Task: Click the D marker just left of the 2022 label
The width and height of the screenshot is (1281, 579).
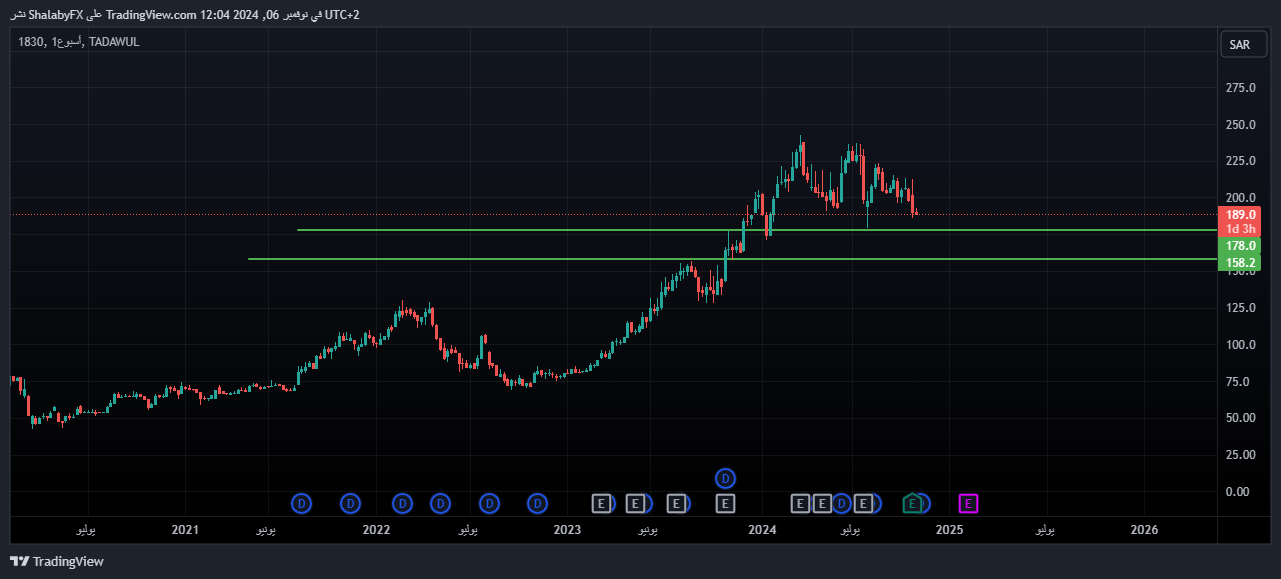Action: (351, 504)
